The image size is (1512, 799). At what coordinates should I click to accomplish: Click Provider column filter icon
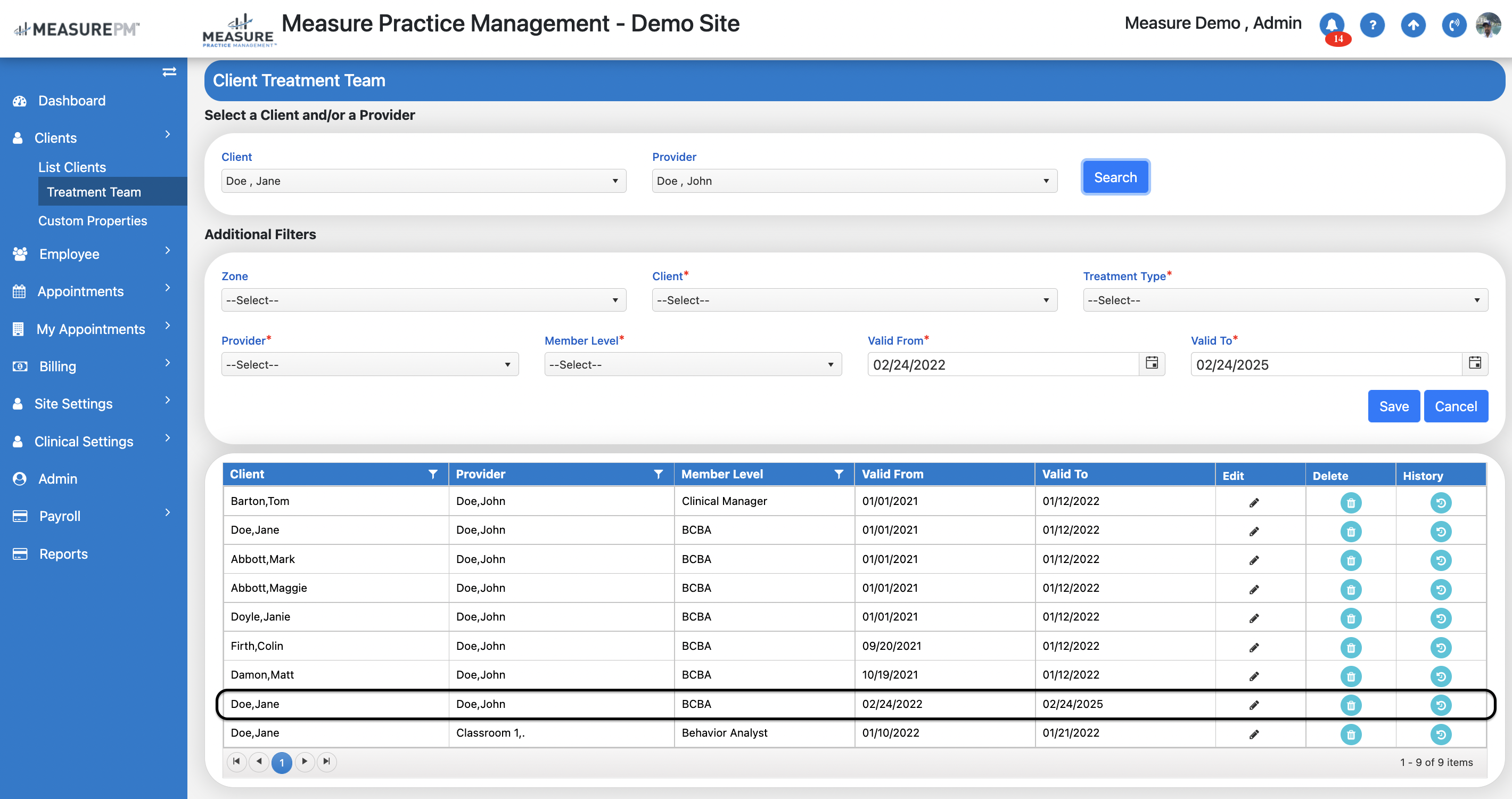pyautogui.click(x=658, y=475)
